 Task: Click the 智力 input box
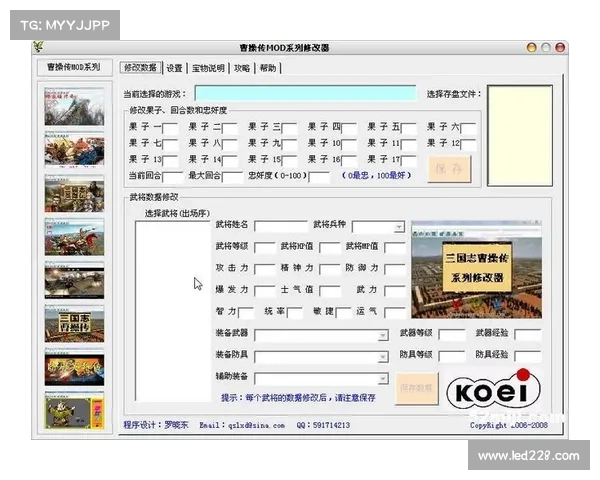coord(246,313)
